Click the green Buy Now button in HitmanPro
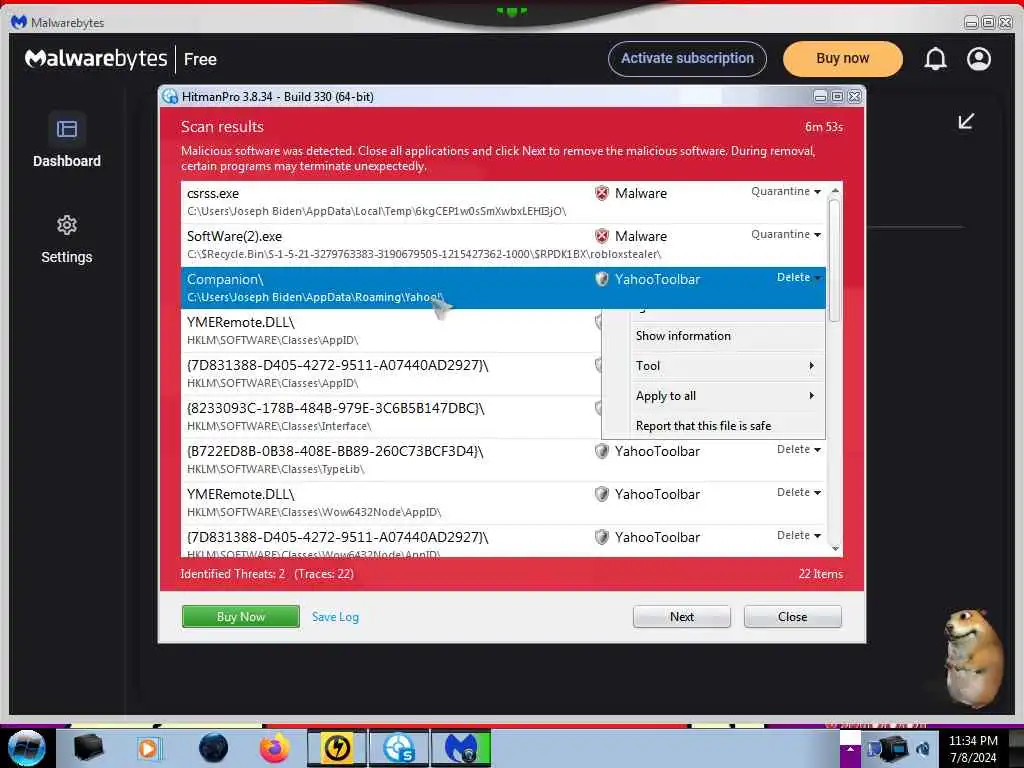Screen dimensions: 1024x768 [x=240, y=616]
